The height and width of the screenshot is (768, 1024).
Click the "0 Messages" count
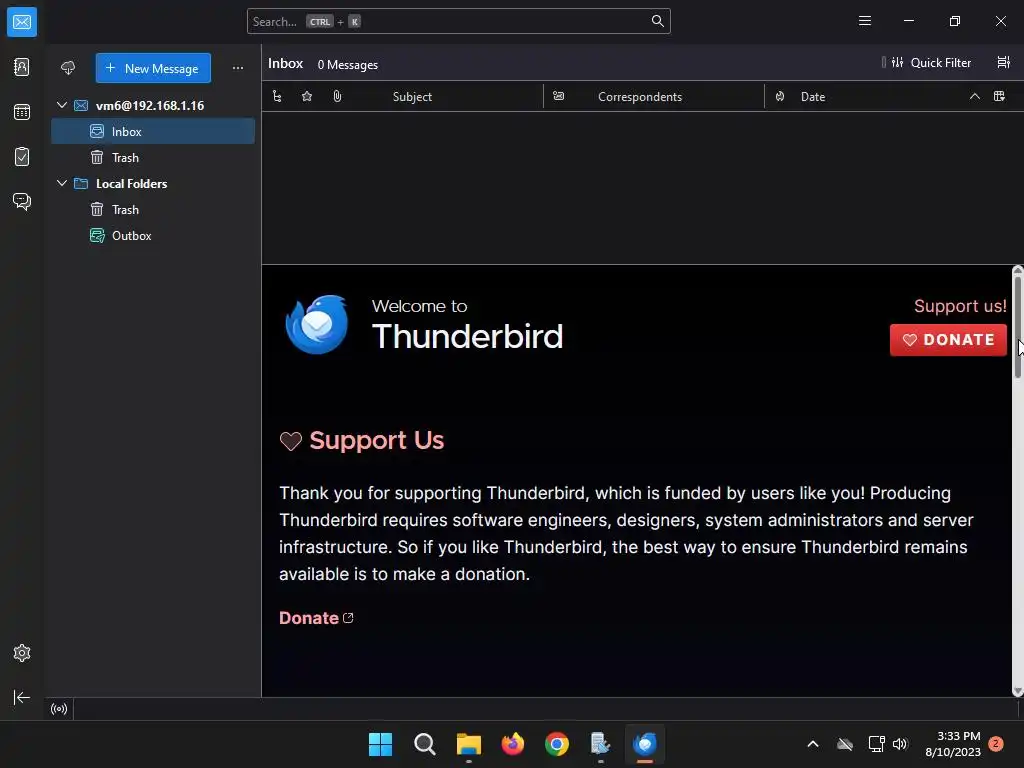[x=347, y=65]
